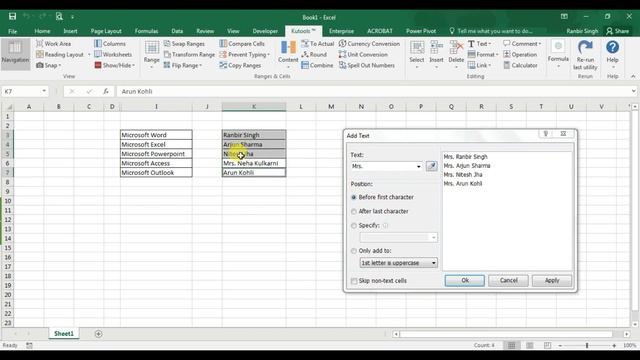Click the zoom slider handle
Screen dimensions: 640x360
(x=587, y=345)
